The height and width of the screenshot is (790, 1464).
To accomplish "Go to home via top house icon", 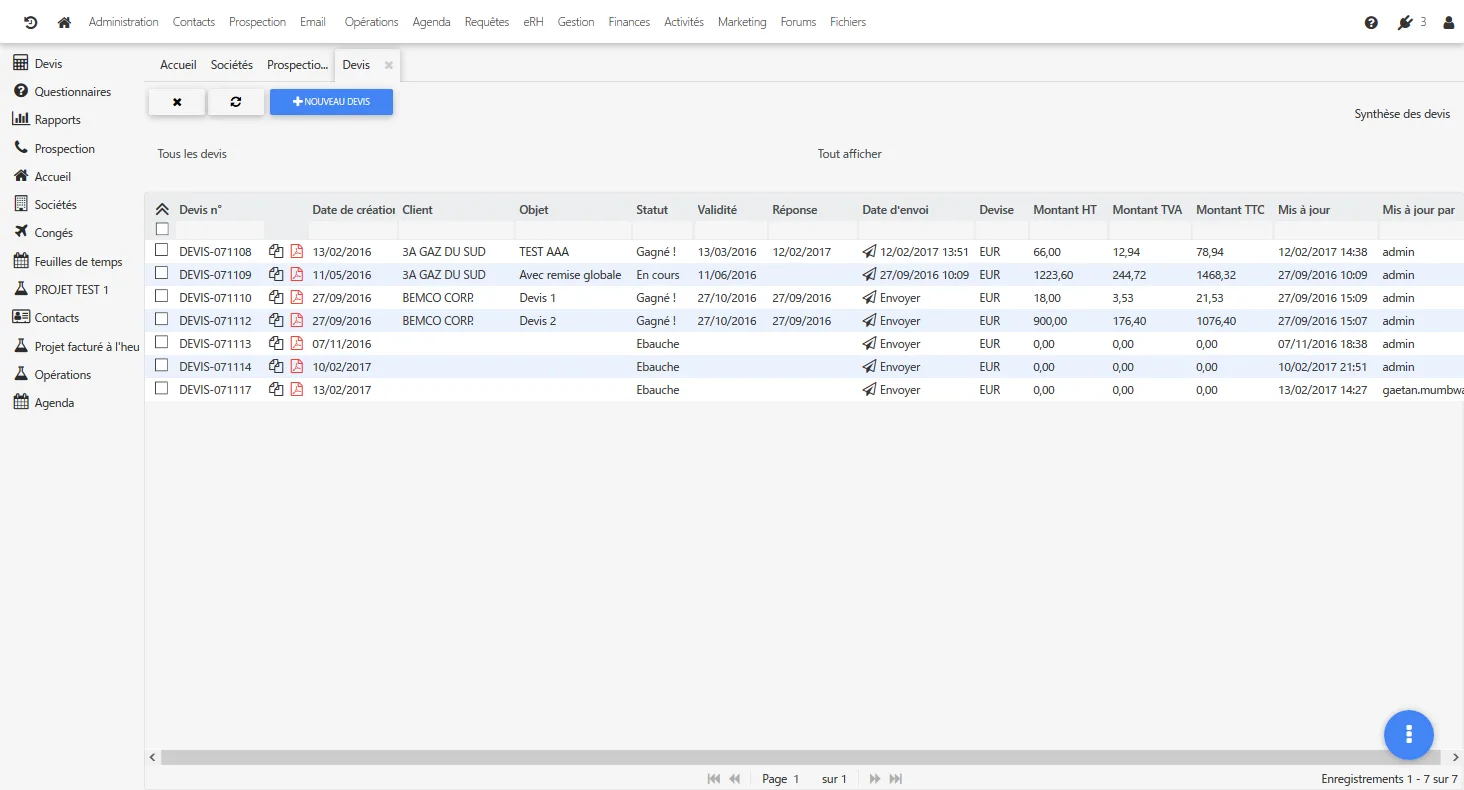I will [64, 22].
